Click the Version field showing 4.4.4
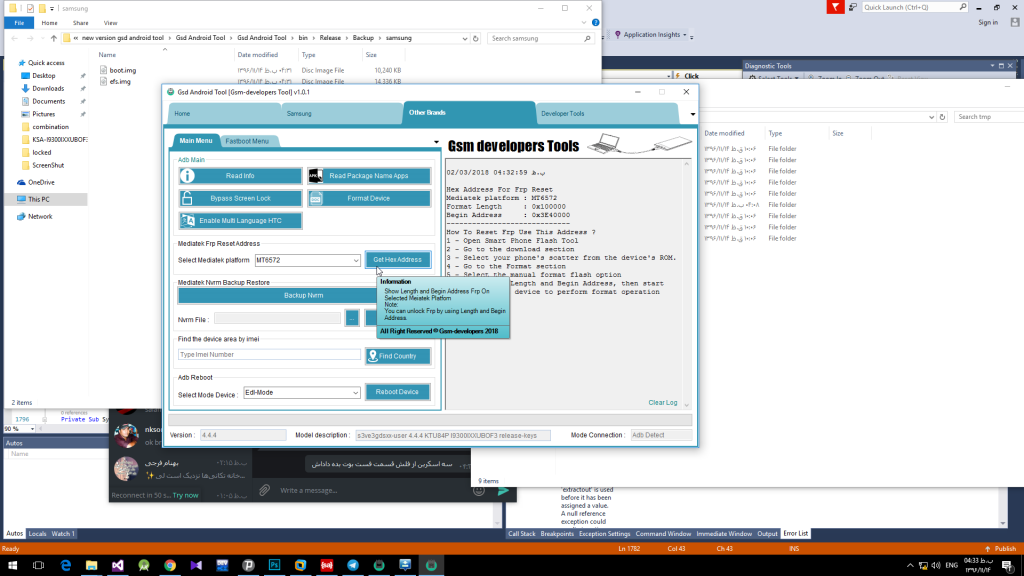Image resolution: width=1024 pixels, height=576 pixels. pyautogui.click(x=242, y=435)
